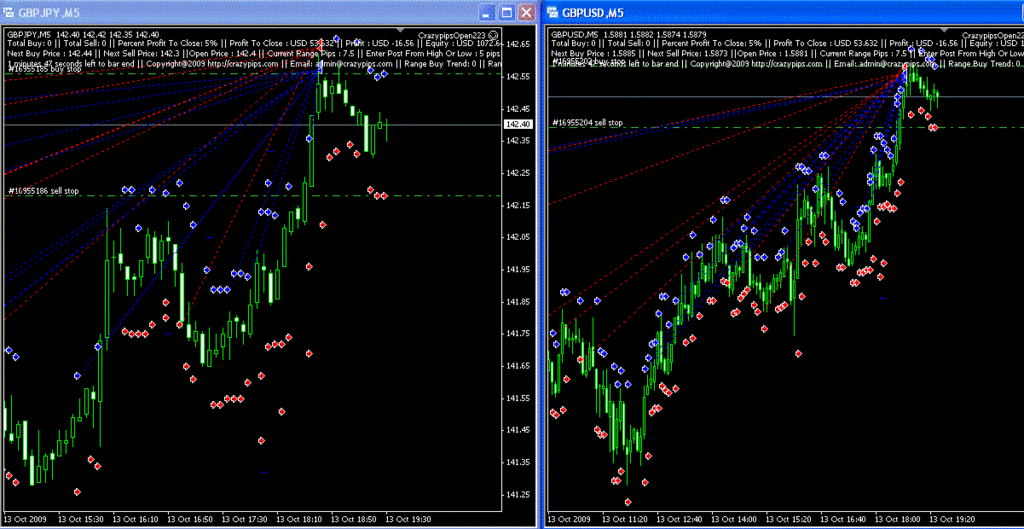Click the 142.55 price axis label

[518, 76]
